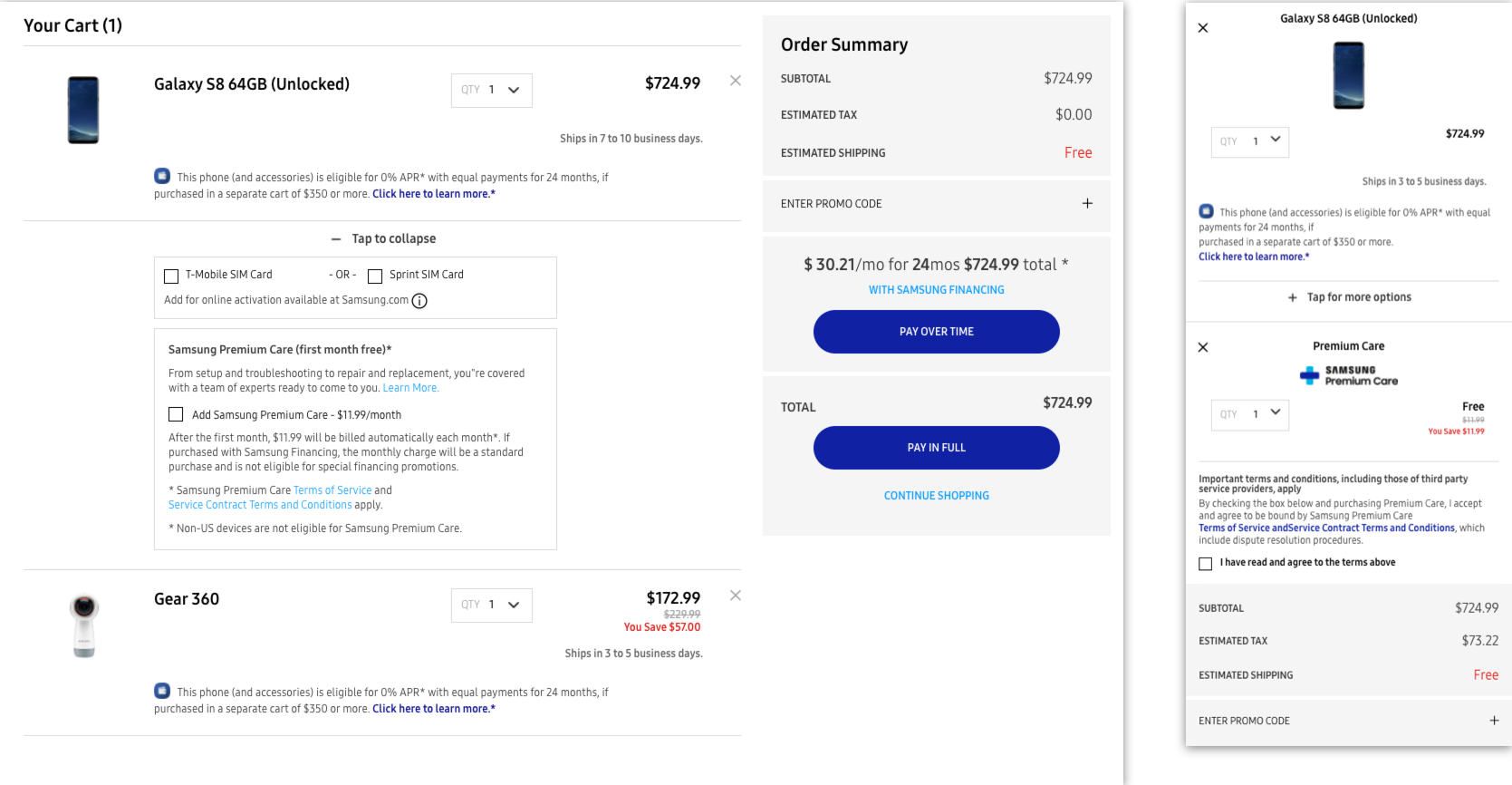Check the Sprint SIM Card box

(375, 276)
